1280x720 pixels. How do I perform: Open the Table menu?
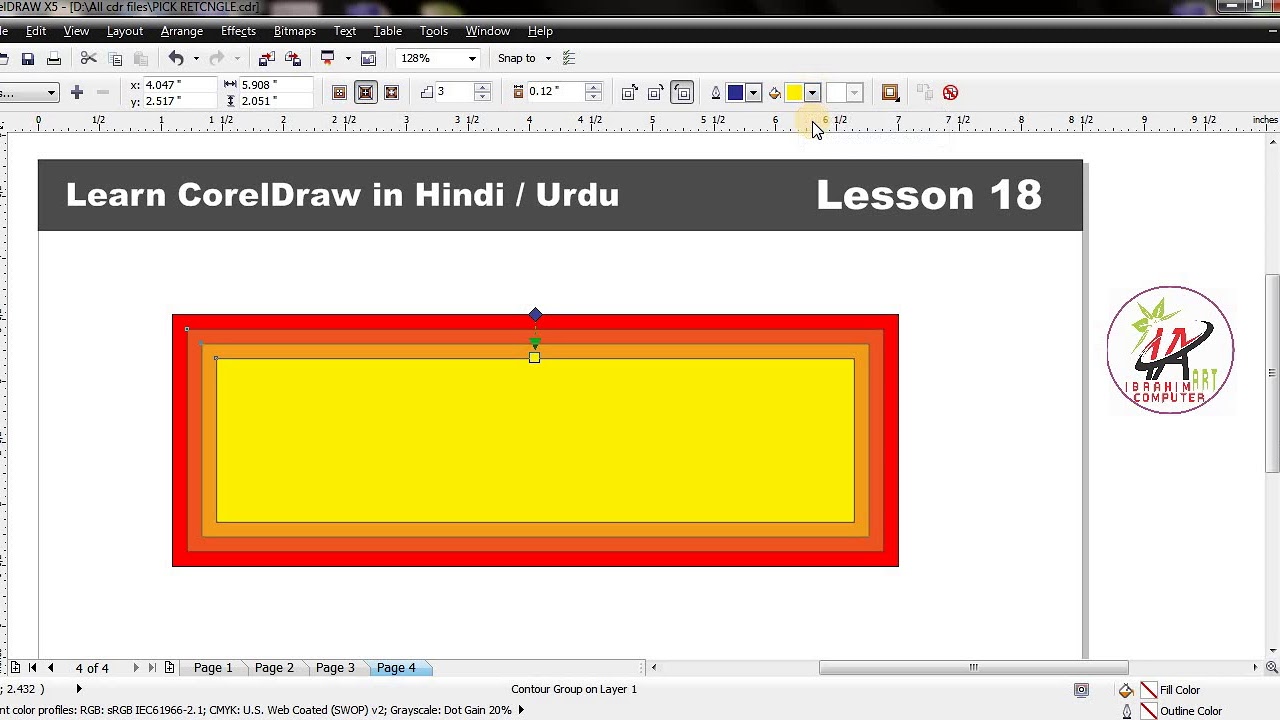pos(388,31)
